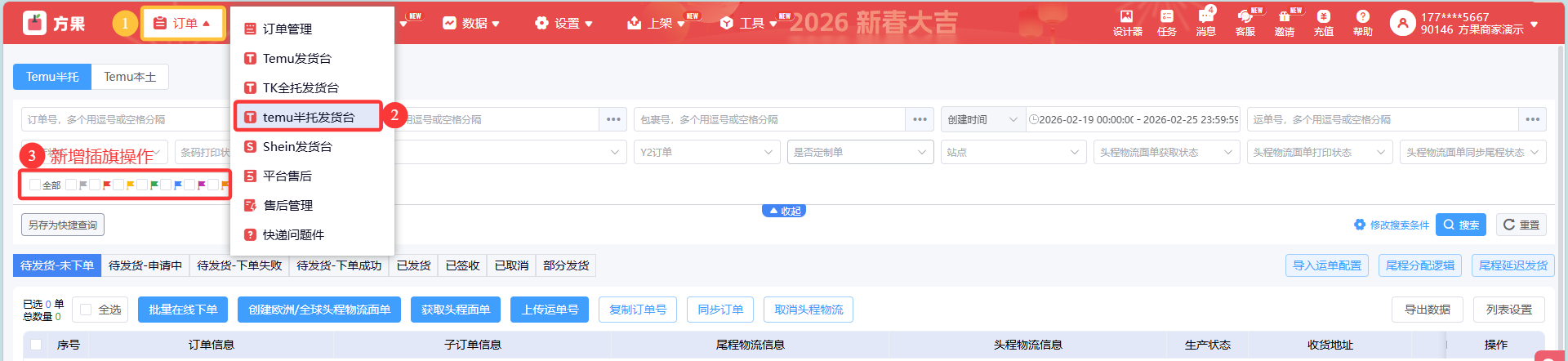The image size is (1568, 361).
Task: Switch to 待发货-申请中 tab
Action: click(145, 265)
